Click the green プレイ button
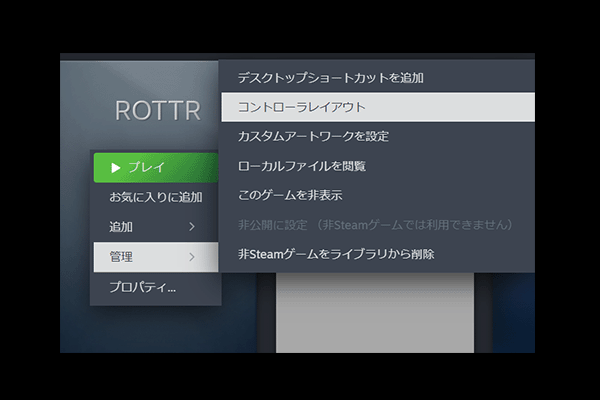The width and height of the screenshot is (600, 400). coord(156,168)
